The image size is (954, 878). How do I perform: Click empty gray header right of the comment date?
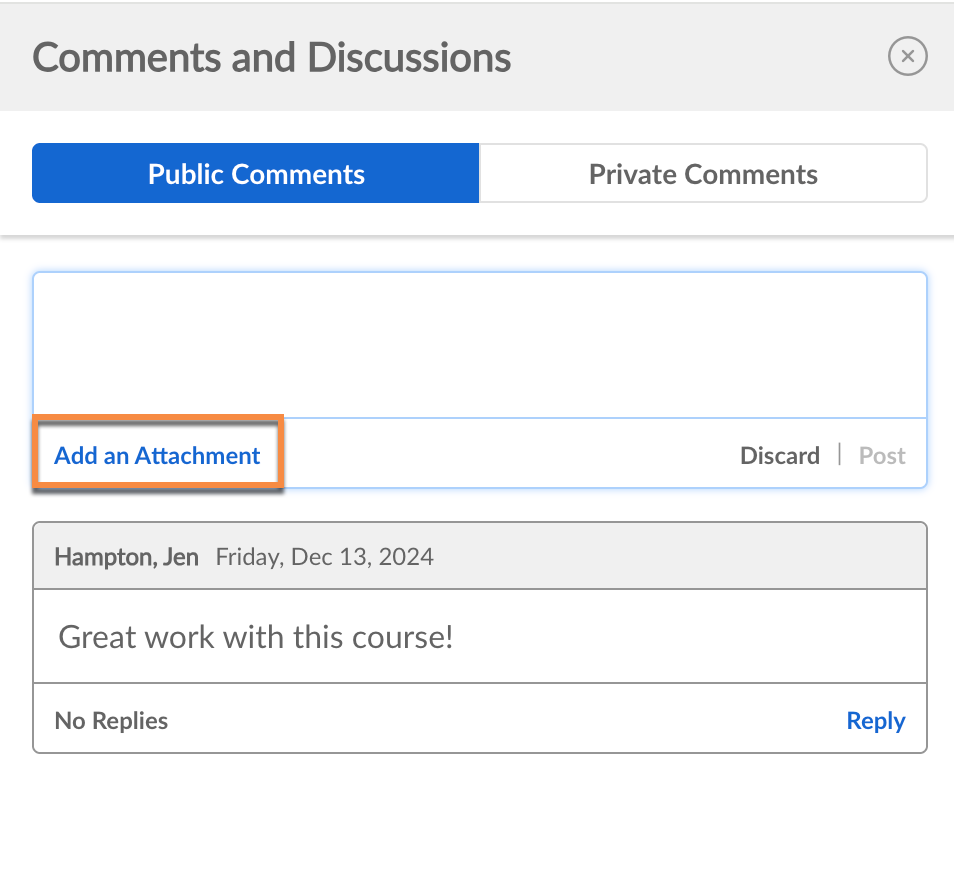click(x=680, y=557)
